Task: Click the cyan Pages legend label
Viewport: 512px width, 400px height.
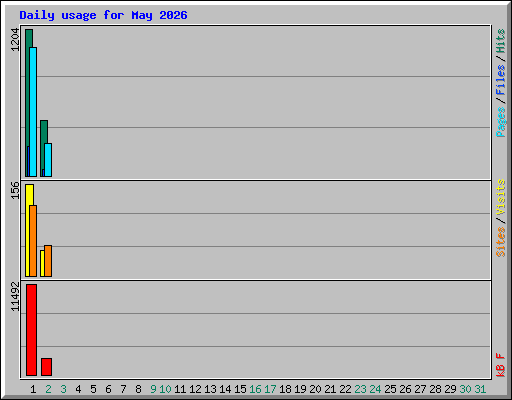Action: pyautogui.click(x=501, y=122)
